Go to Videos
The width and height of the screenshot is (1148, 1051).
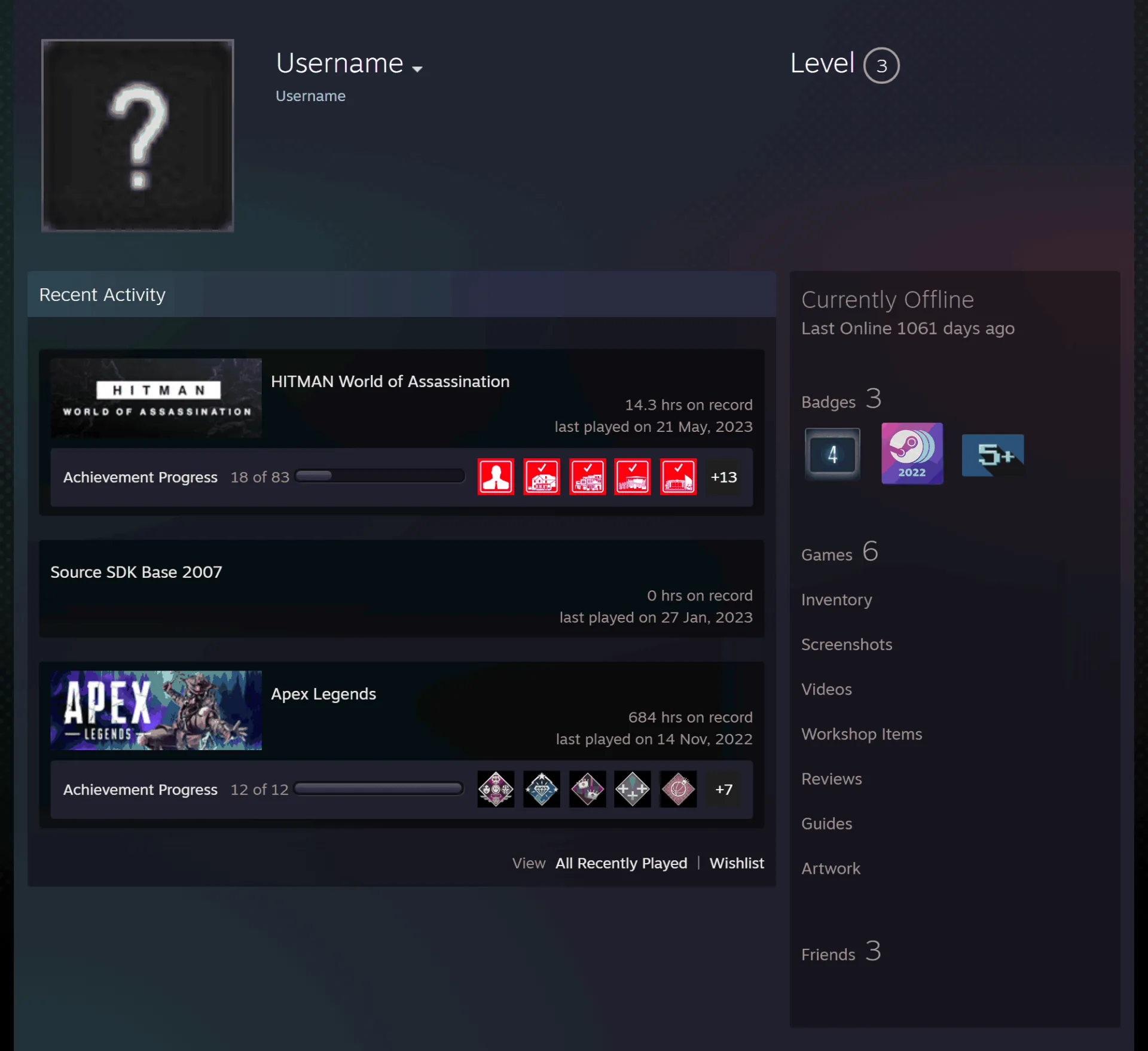(826, 689)
